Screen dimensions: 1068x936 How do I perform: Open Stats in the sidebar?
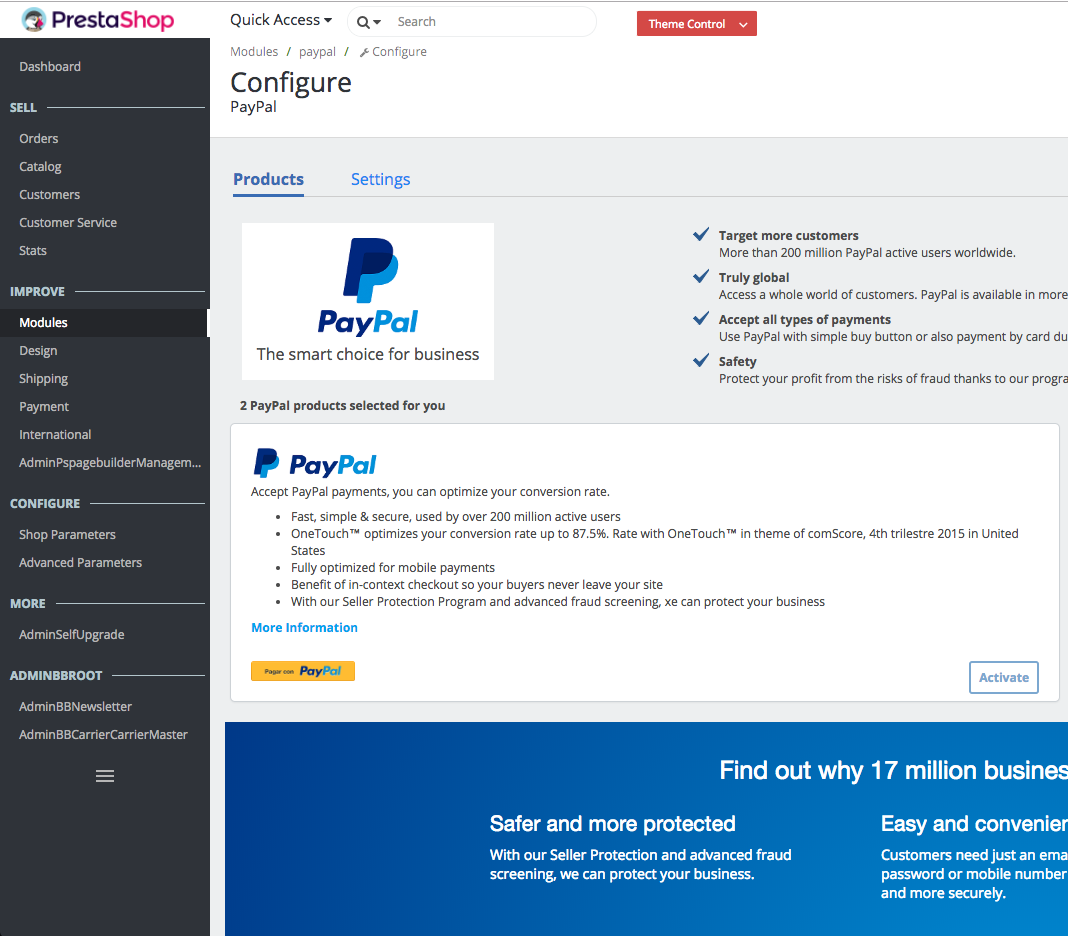(33, 251)
